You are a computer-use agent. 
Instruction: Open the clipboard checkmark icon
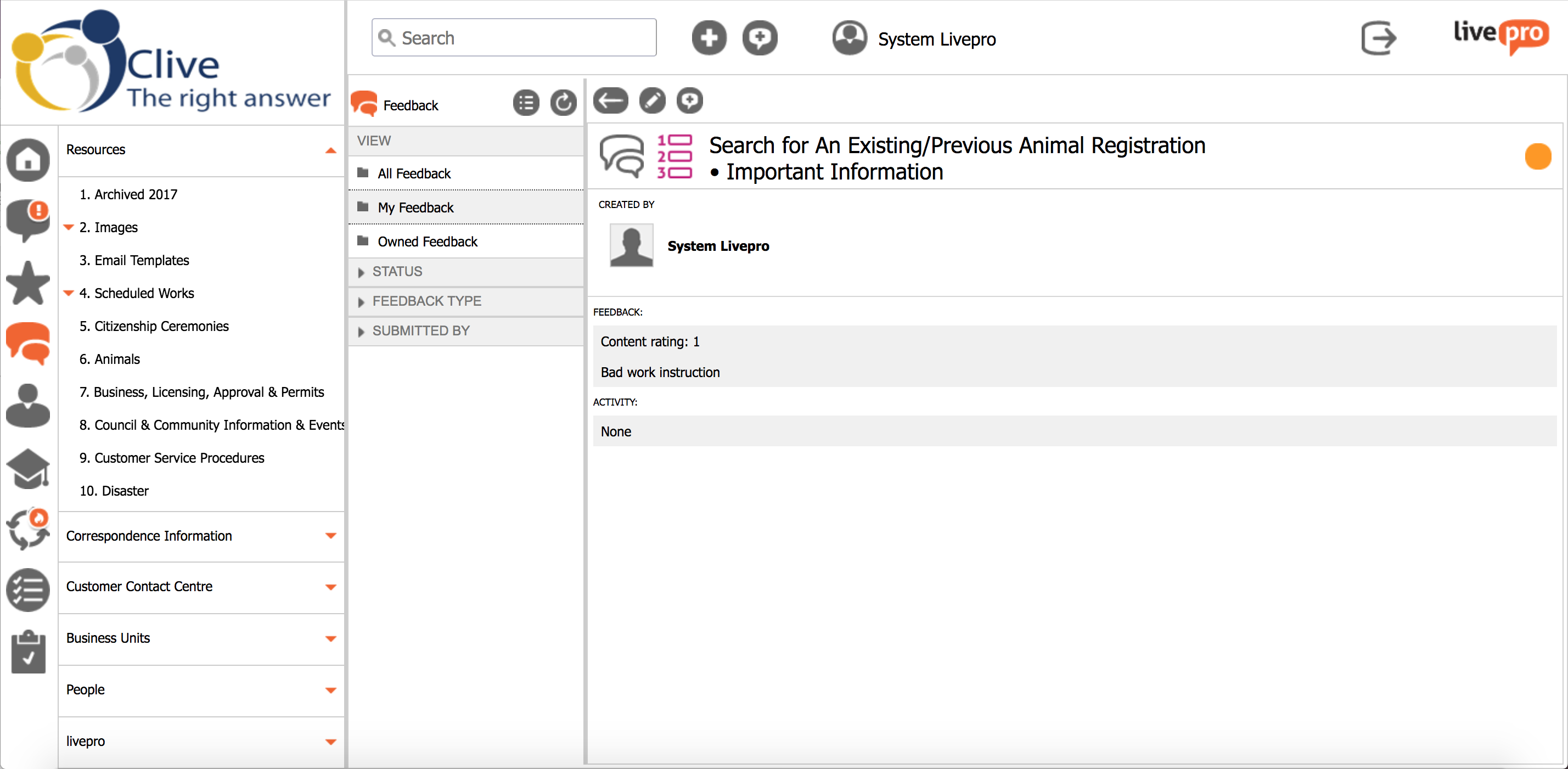[28, 652]
